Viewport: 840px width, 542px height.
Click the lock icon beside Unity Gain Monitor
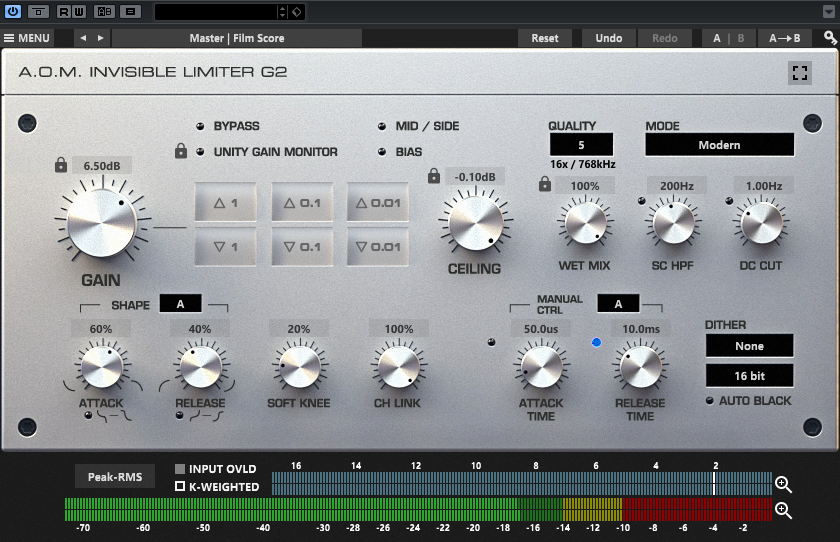181,150
